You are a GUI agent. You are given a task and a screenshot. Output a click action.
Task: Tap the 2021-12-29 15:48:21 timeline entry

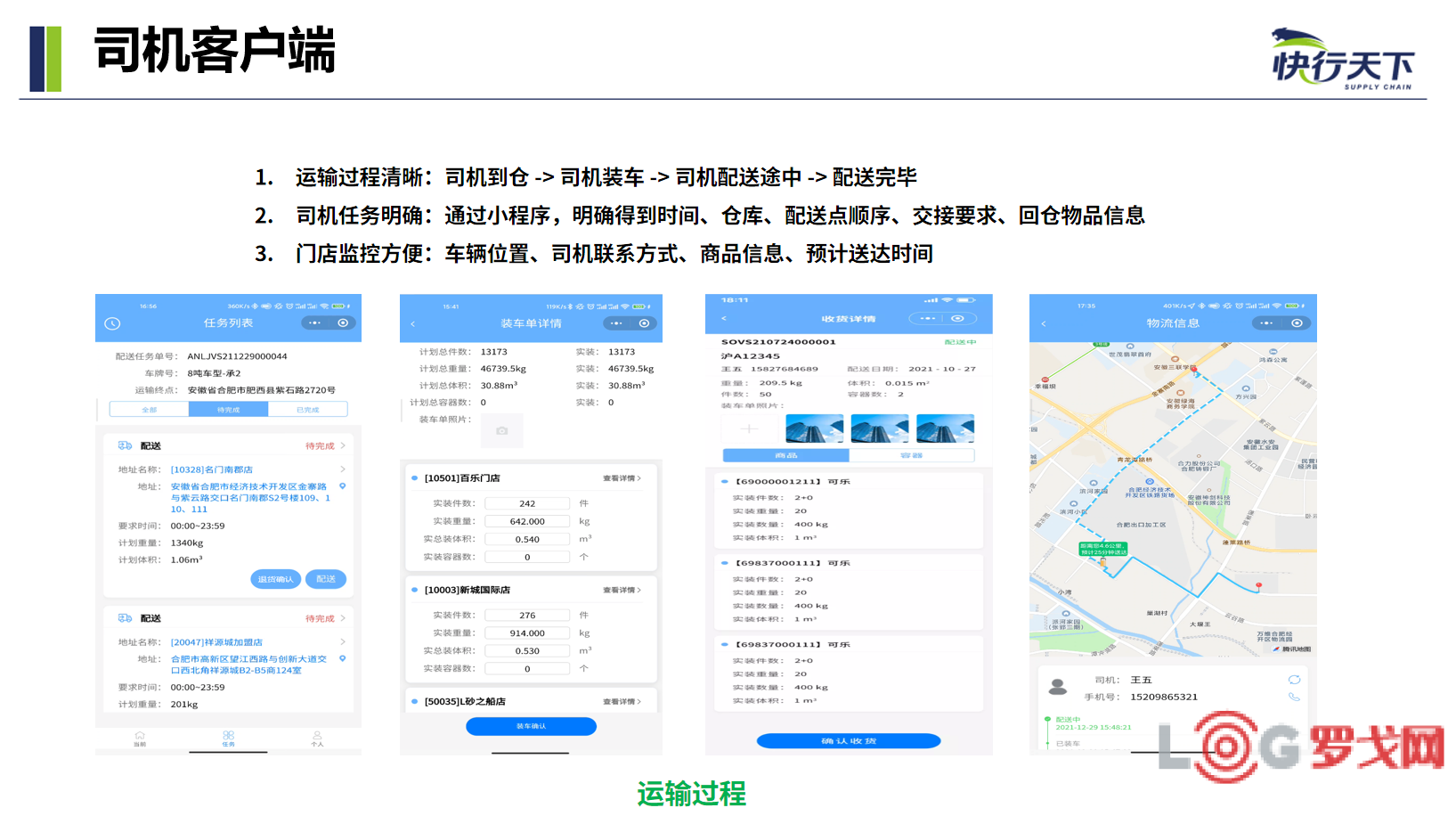[1094, 727]
